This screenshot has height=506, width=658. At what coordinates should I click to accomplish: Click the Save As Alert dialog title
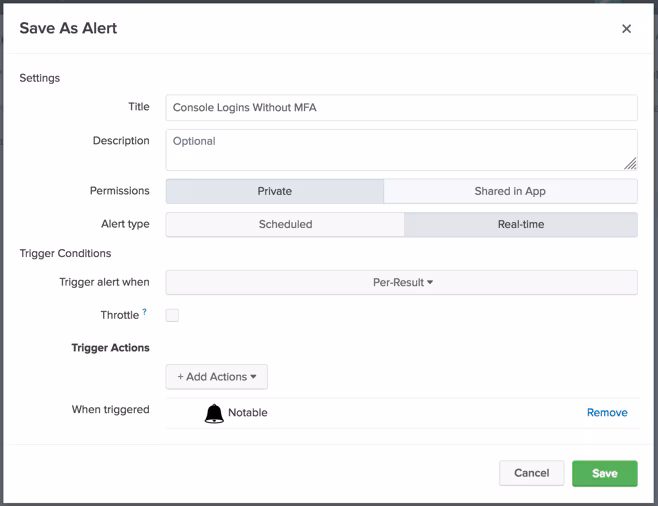[68, 28]
